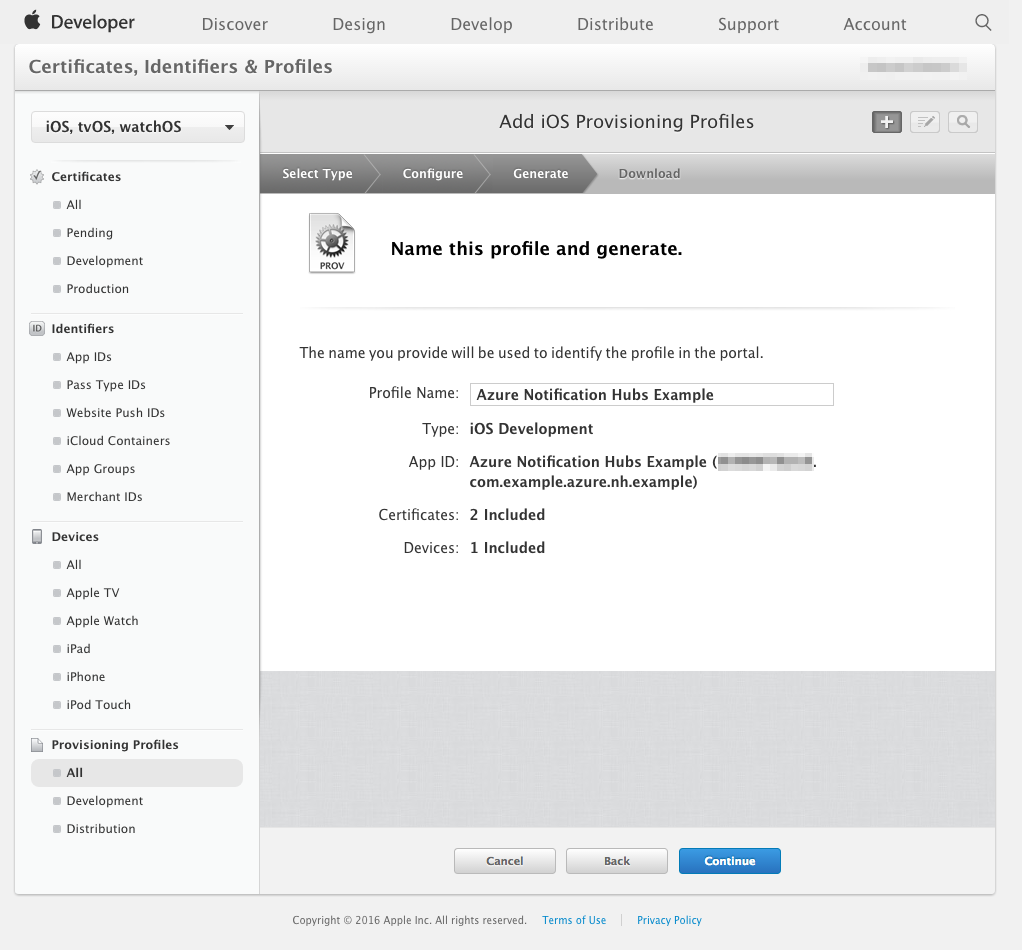Click the Cancel button
The image size is (1022, 950).
tap(504, 860)
